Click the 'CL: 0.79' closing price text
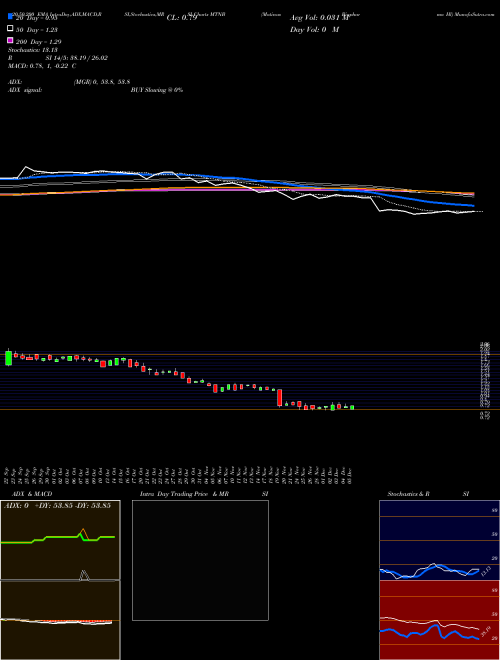The height and width of the screenshot is (660, 500). pyautogui.click(x=182, y=18)
